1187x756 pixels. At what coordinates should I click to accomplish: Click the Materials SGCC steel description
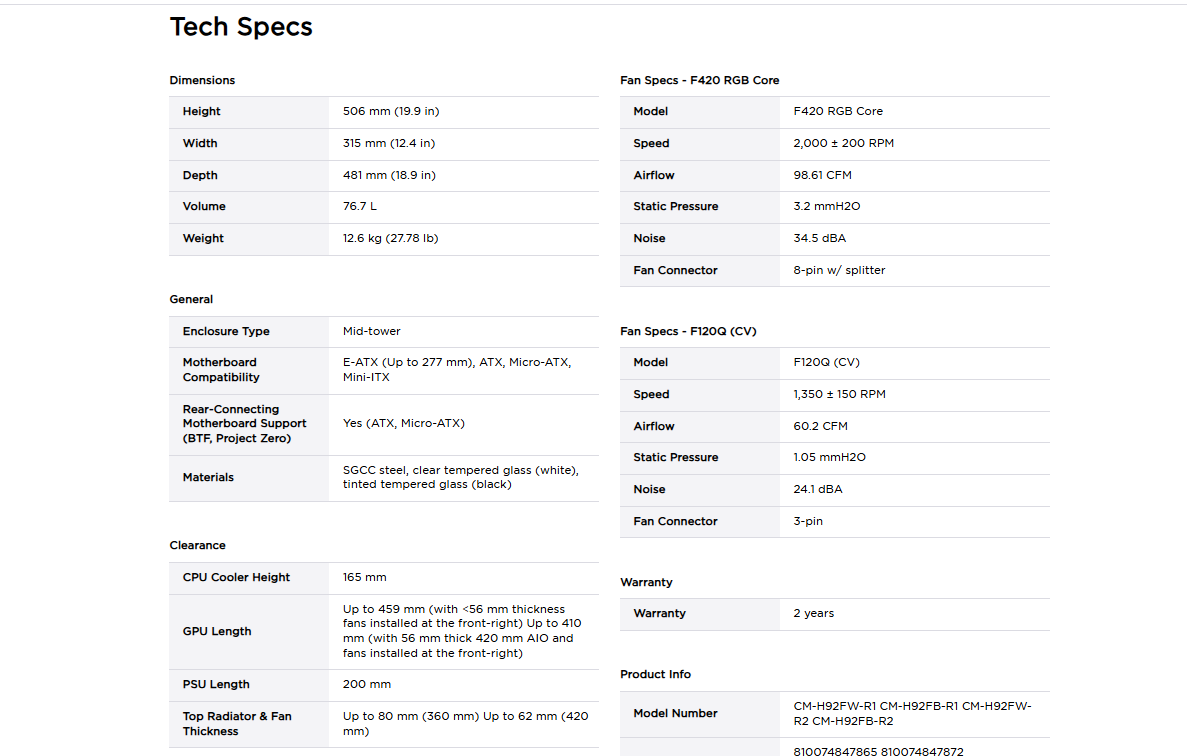pos(460,478)
